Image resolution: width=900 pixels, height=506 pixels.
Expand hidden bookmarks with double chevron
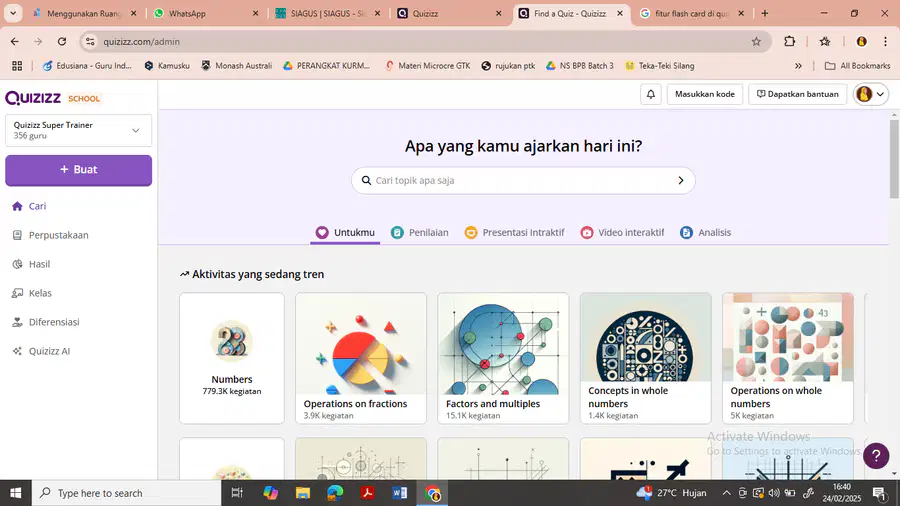point(798,66)
